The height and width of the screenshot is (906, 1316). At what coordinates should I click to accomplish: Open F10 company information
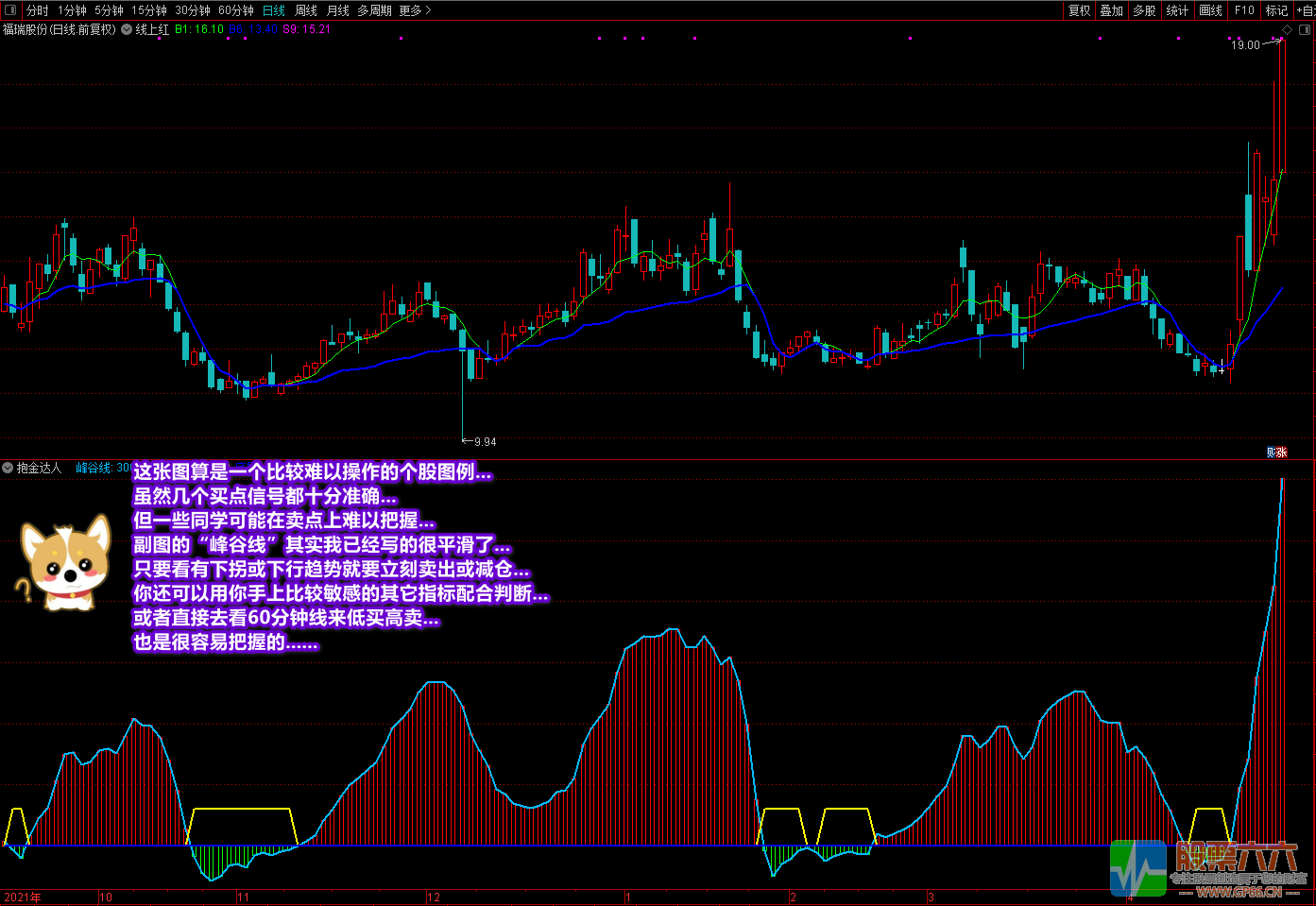[x=1244, y=10]
